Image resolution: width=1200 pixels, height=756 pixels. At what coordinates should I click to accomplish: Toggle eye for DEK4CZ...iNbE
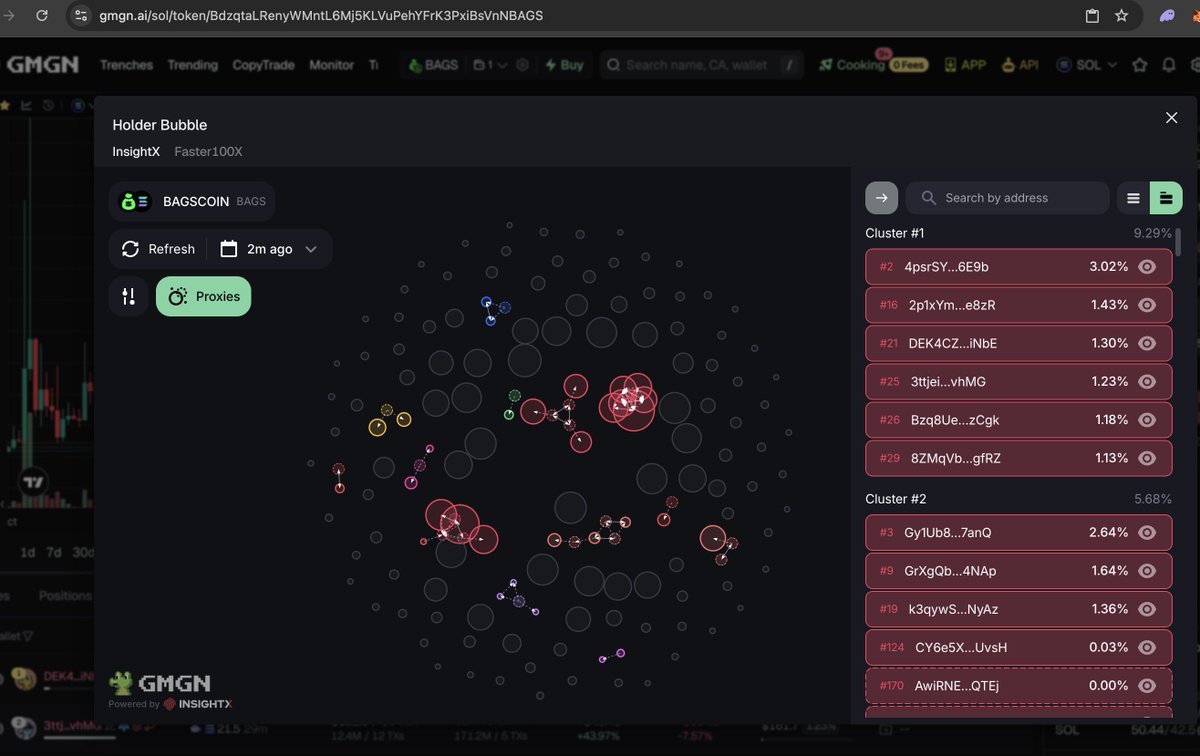1148,343
